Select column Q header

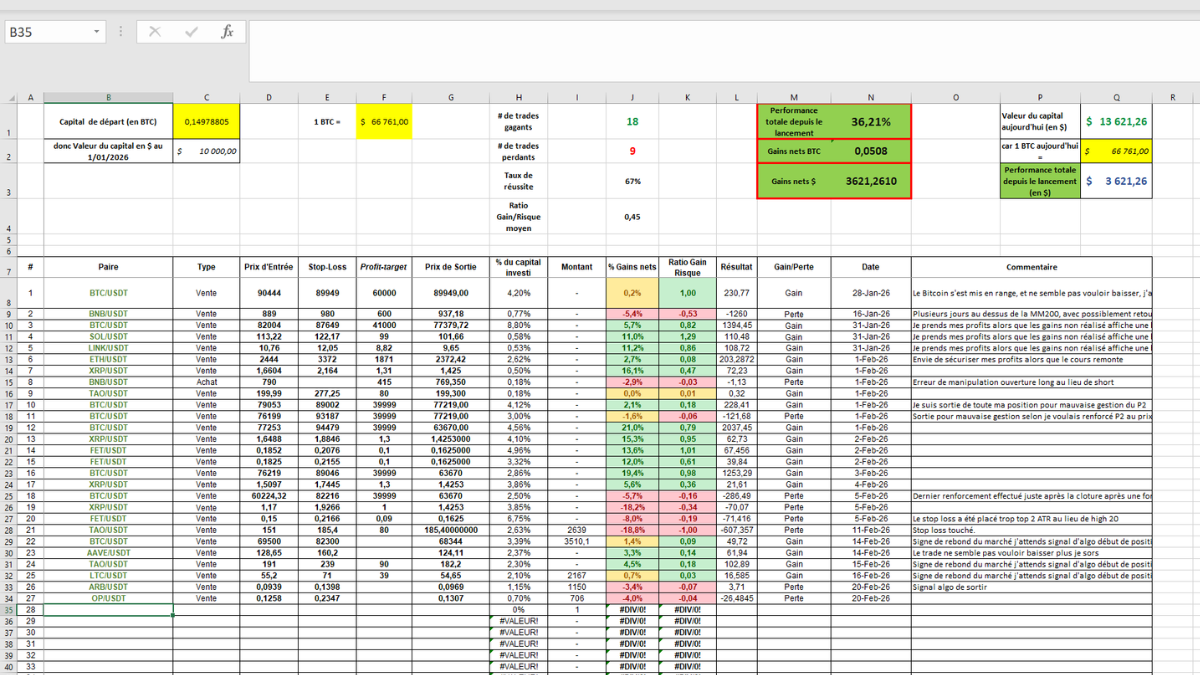pyautogui.click(x=1117, y=97)
